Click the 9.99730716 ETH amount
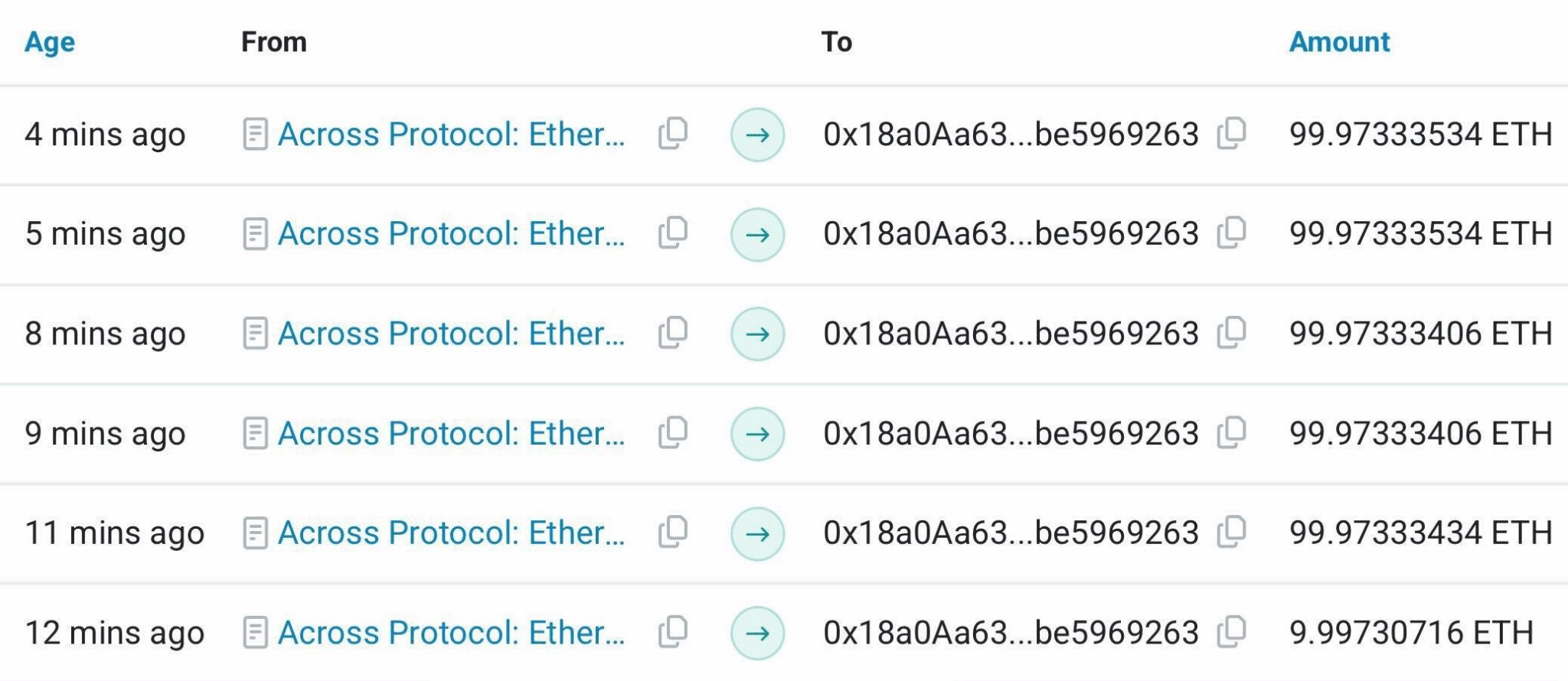Viewport: 1568px width, 681px height. pyautogui.click(x=1411, y=633)
